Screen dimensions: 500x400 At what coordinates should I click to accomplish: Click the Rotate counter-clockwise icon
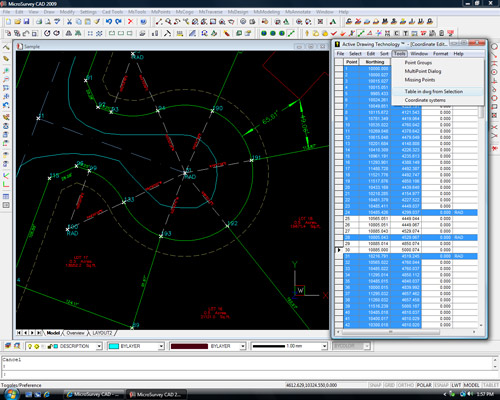point(47,33)
